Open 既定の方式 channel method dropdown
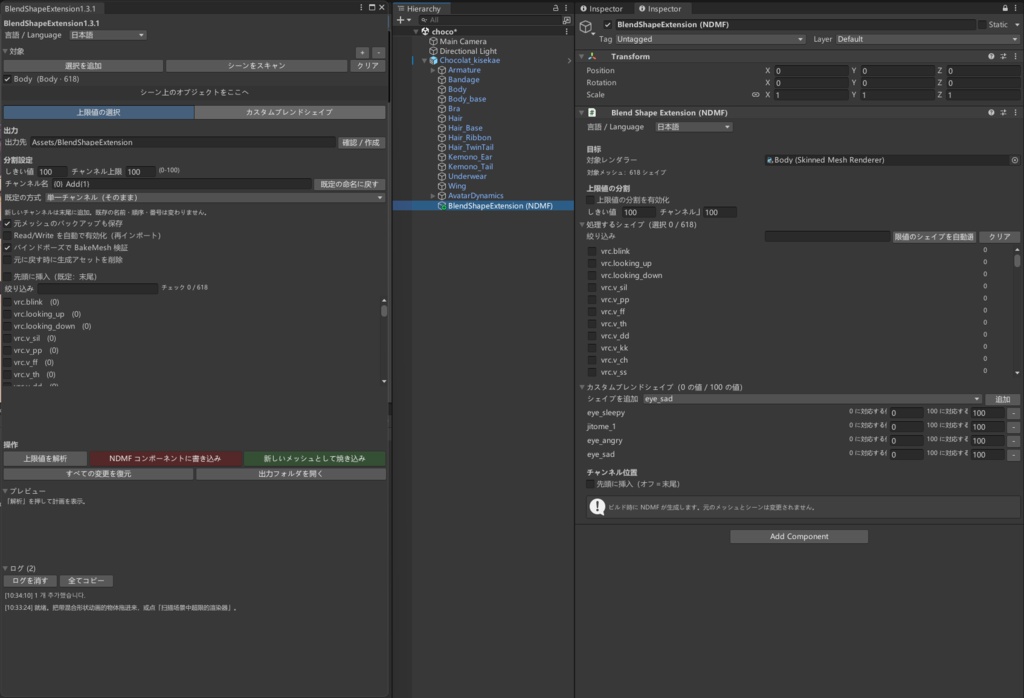Viewport: 1024px width, 698px height. click(214, 198)
